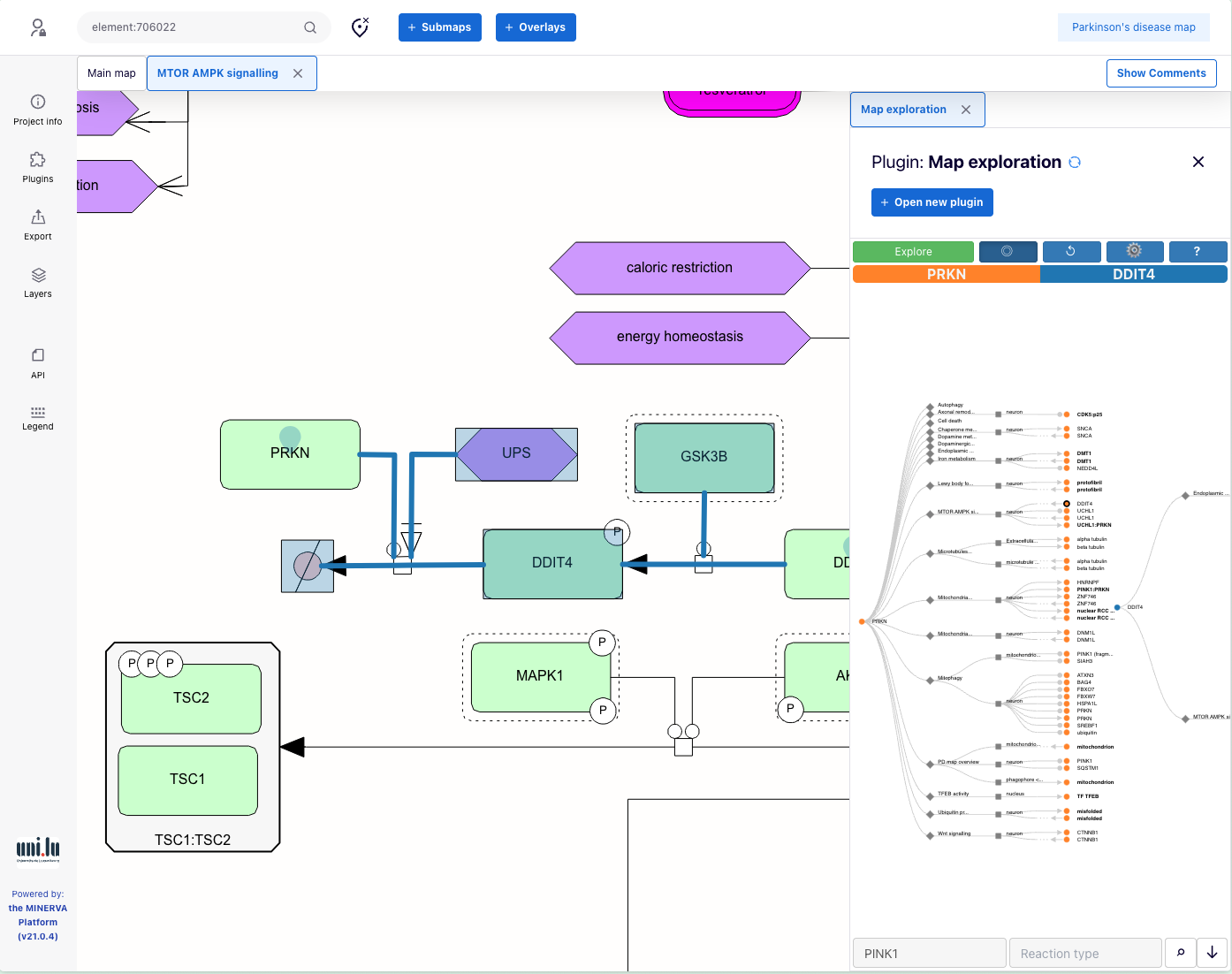The image size is (1232, 974).
Task: Click the Reaction type field
Action: (1085, 954)
